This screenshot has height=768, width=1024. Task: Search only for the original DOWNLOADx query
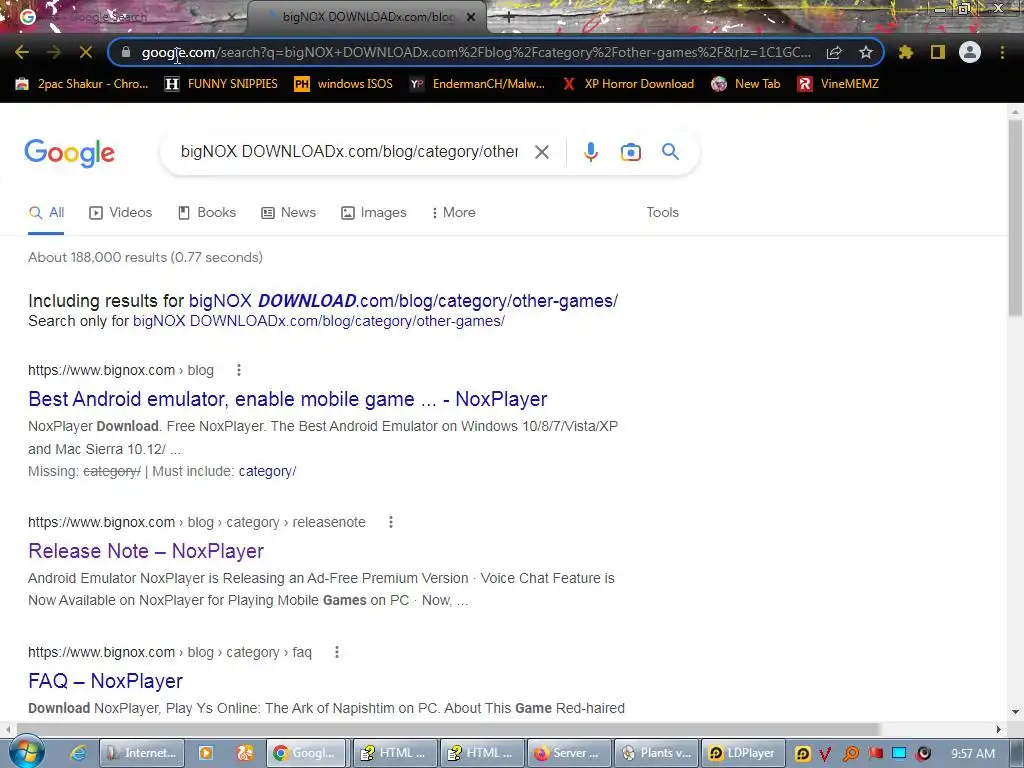[x=319, y=321]
